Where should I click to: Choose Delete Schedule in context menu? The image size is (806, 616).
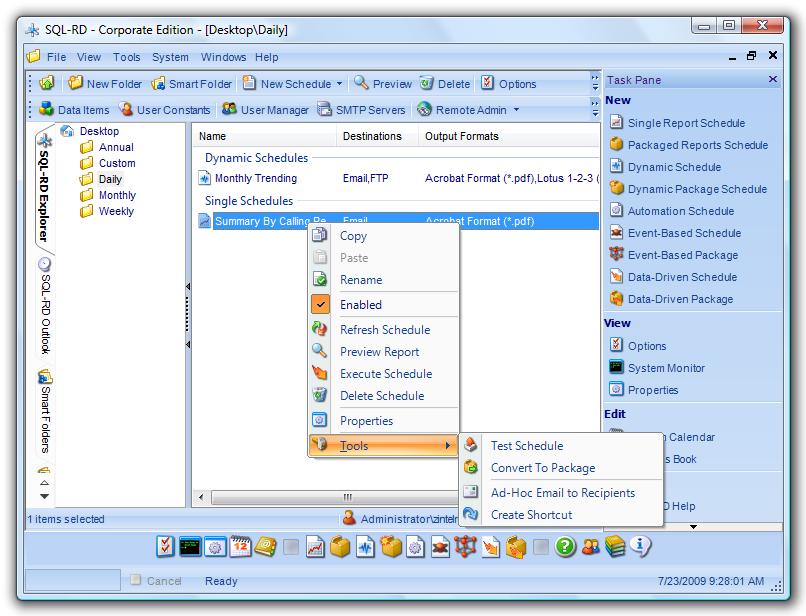pyautogui.click(x=384, y=396)
